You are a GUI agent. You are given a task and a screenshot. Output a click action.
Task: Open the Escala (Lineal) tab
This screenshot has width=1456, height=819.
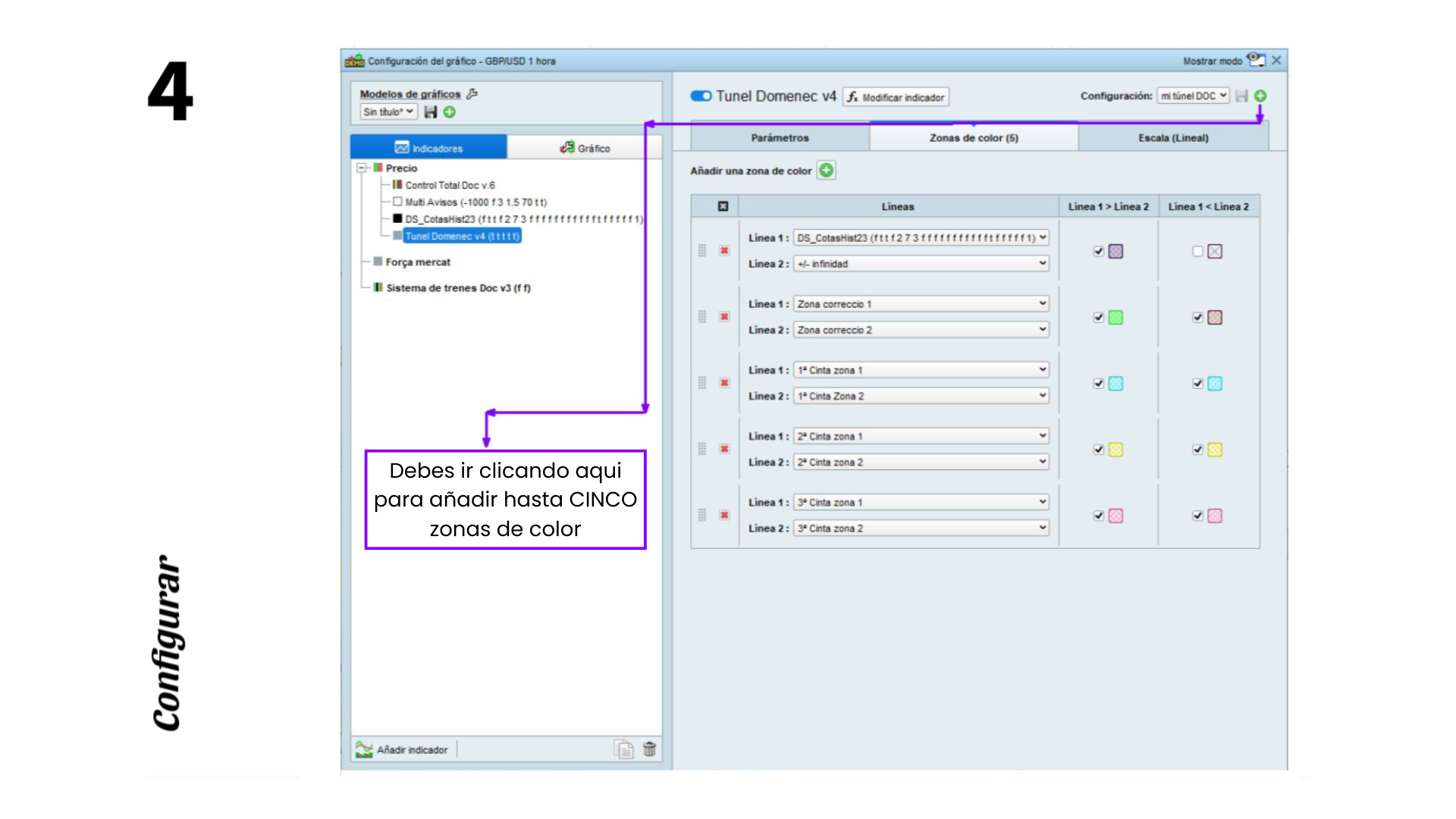tap(1172, 138)
